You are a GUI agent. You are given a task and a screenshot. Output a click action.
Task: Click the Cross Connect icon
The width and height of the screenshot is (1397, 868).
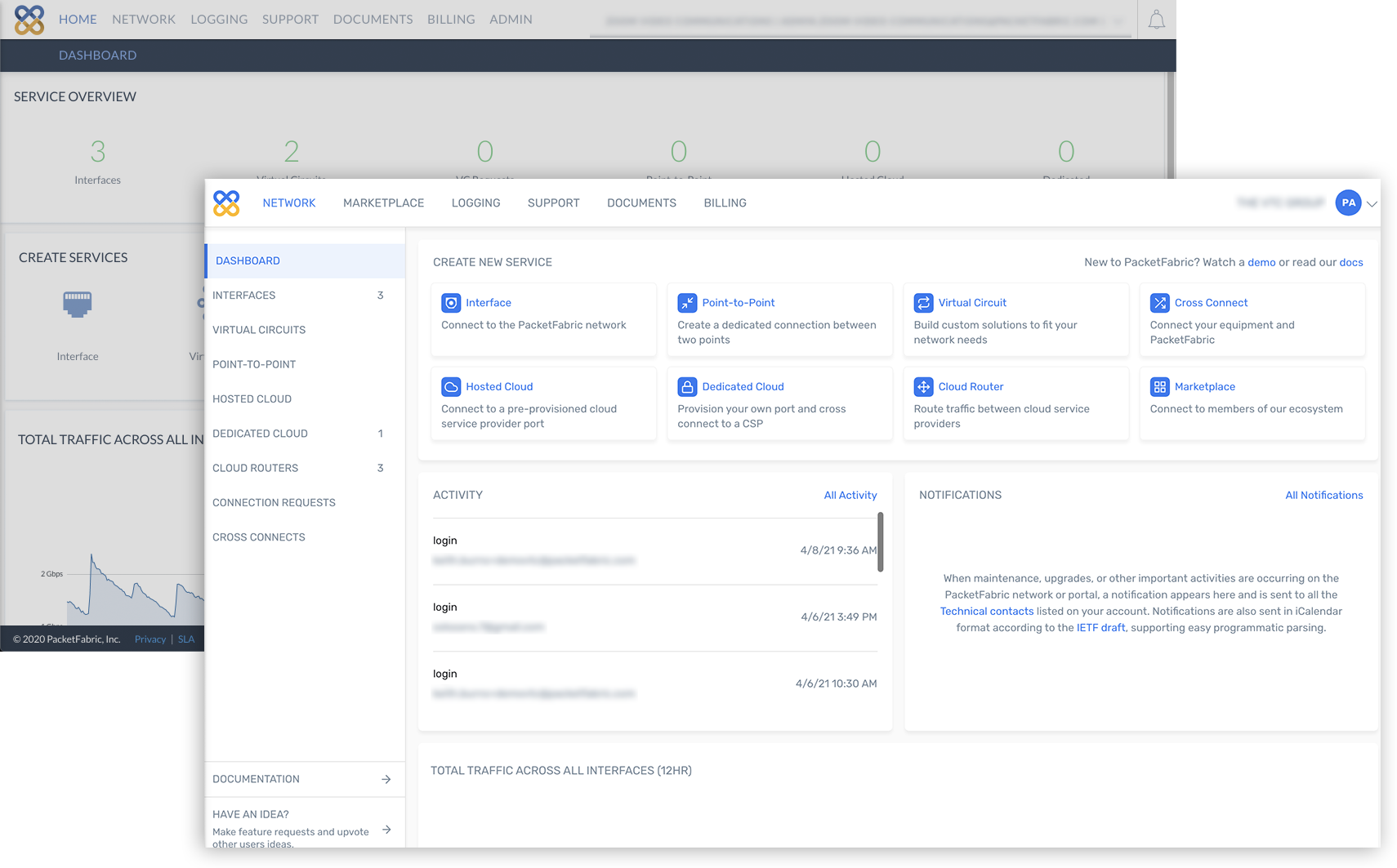[x=1159, y=303]
